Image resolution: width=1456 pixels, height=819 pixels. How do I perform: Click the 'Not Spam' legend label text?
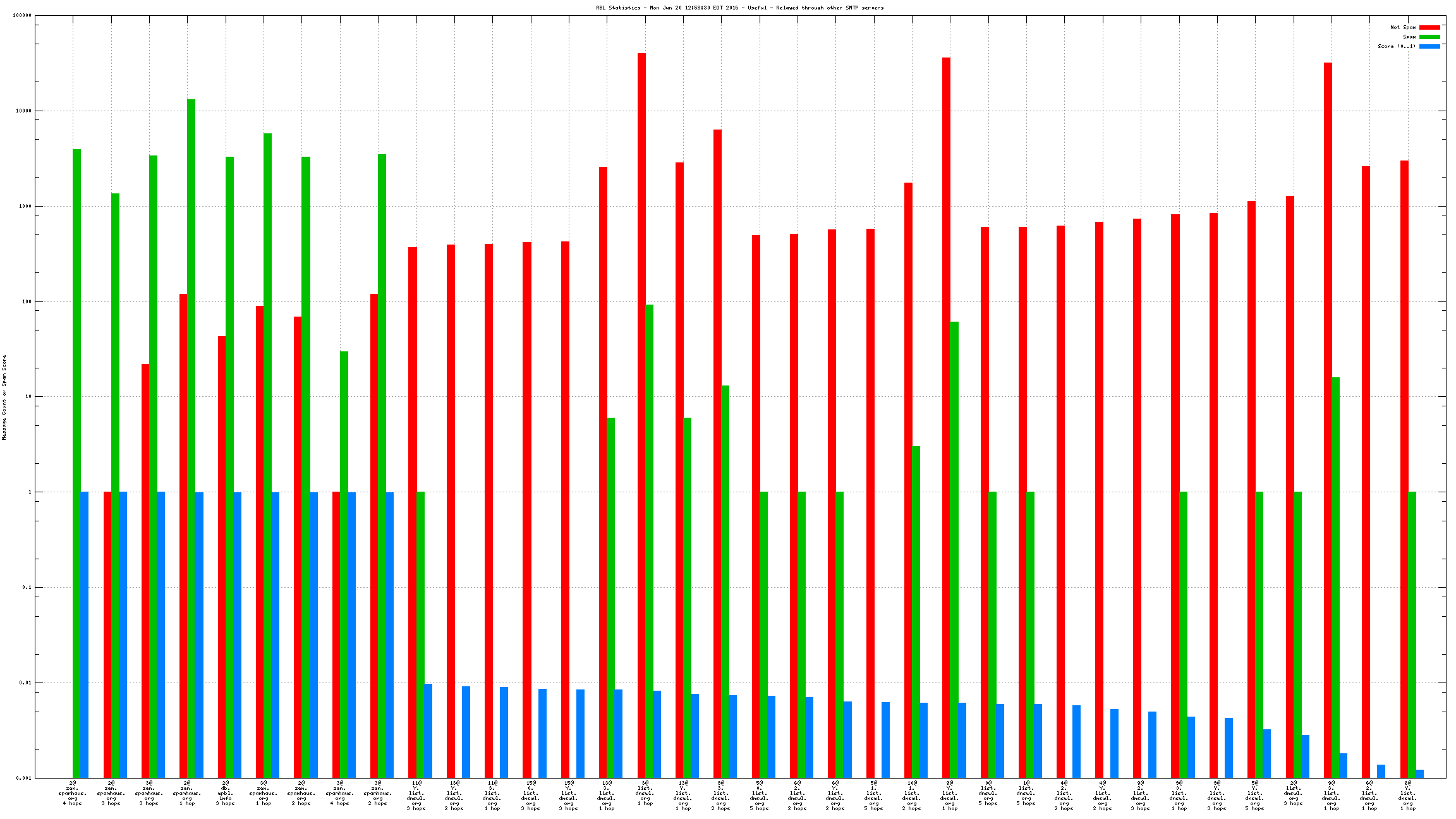1403,27
